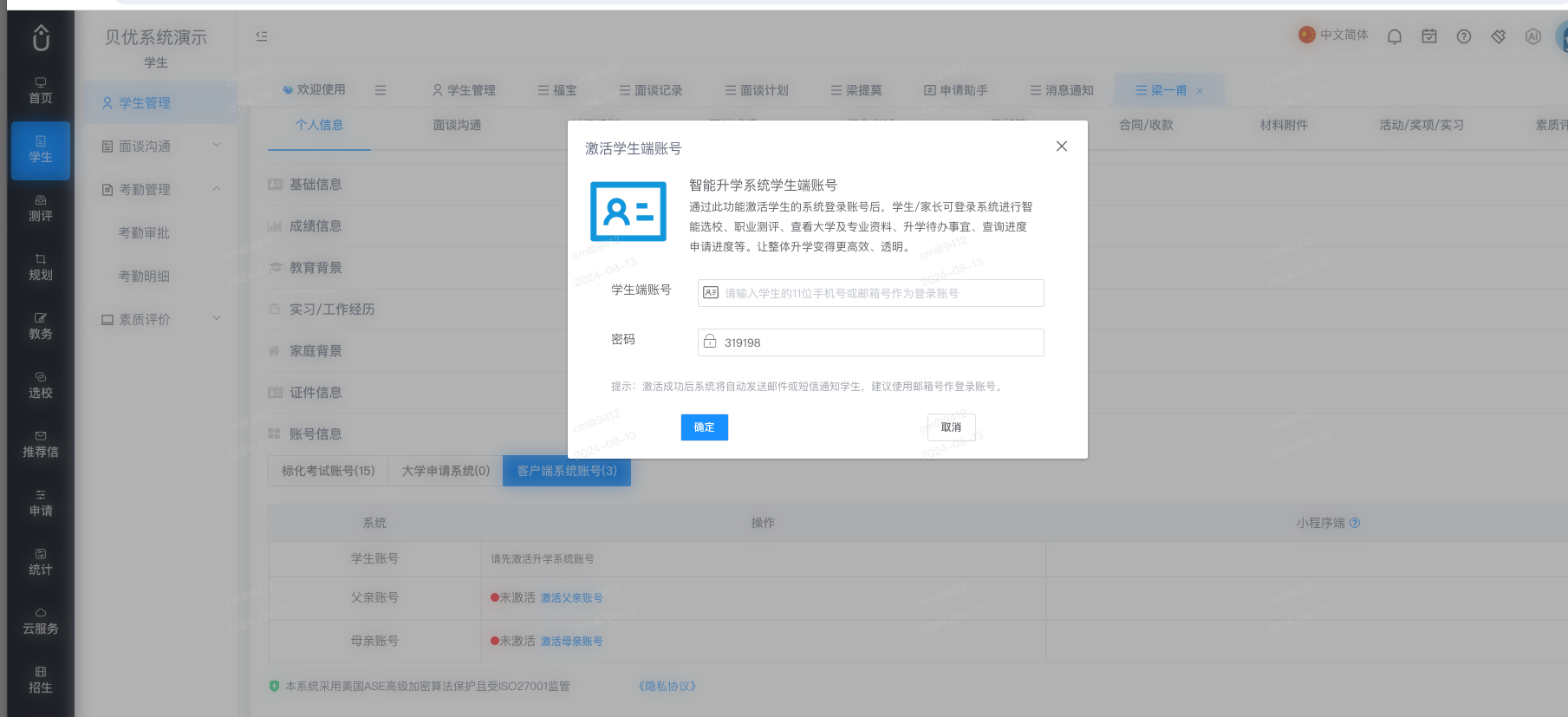
Task: Open the 测评 sidebar icon
Action: [x=41, y=209]
